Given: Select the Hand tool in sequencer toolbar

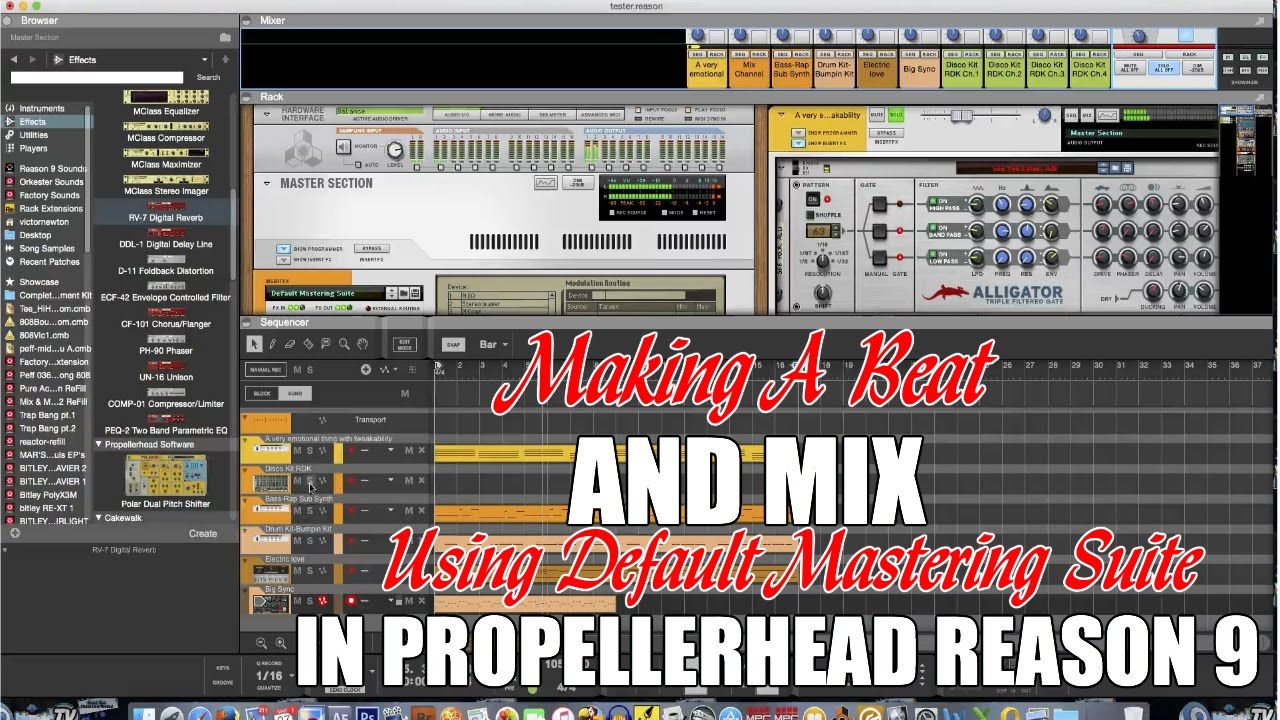Looking at the screenshot, I should coord(362,344).
